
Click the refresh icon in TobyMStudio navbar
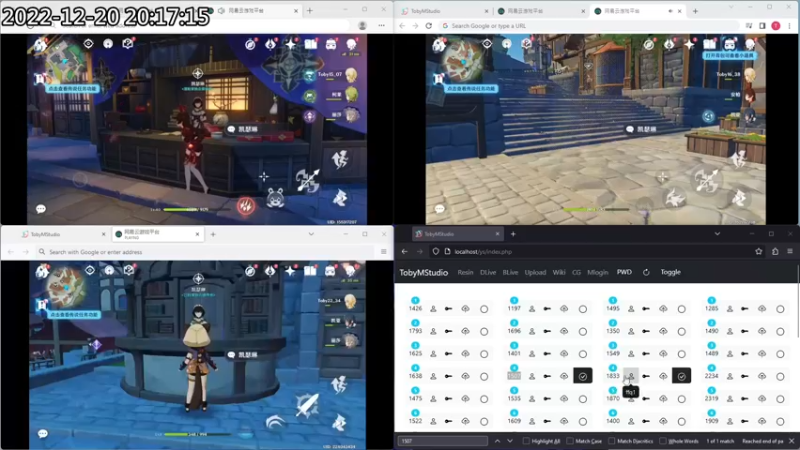click(x=646, y=272)
